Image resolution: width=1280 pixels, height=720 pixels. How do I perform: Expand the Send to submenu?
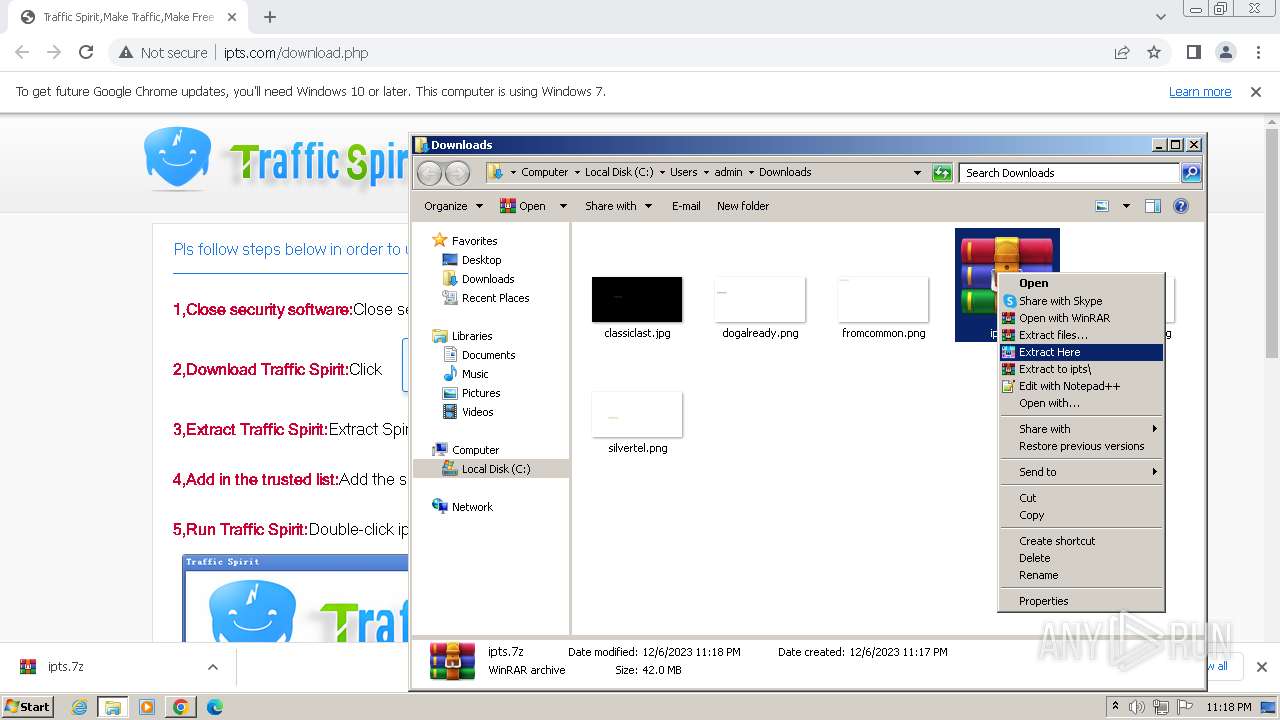(x=1081, y=472)
